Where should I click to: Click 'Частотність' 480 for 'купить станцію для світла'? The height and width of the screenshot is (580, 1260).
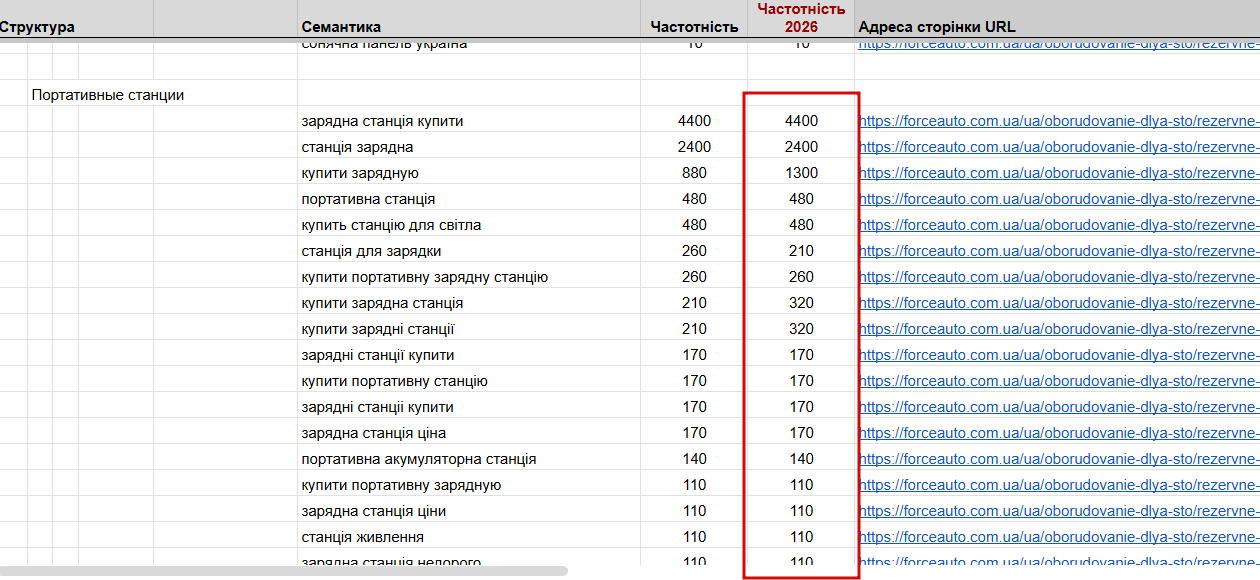(x=694, y=225)
